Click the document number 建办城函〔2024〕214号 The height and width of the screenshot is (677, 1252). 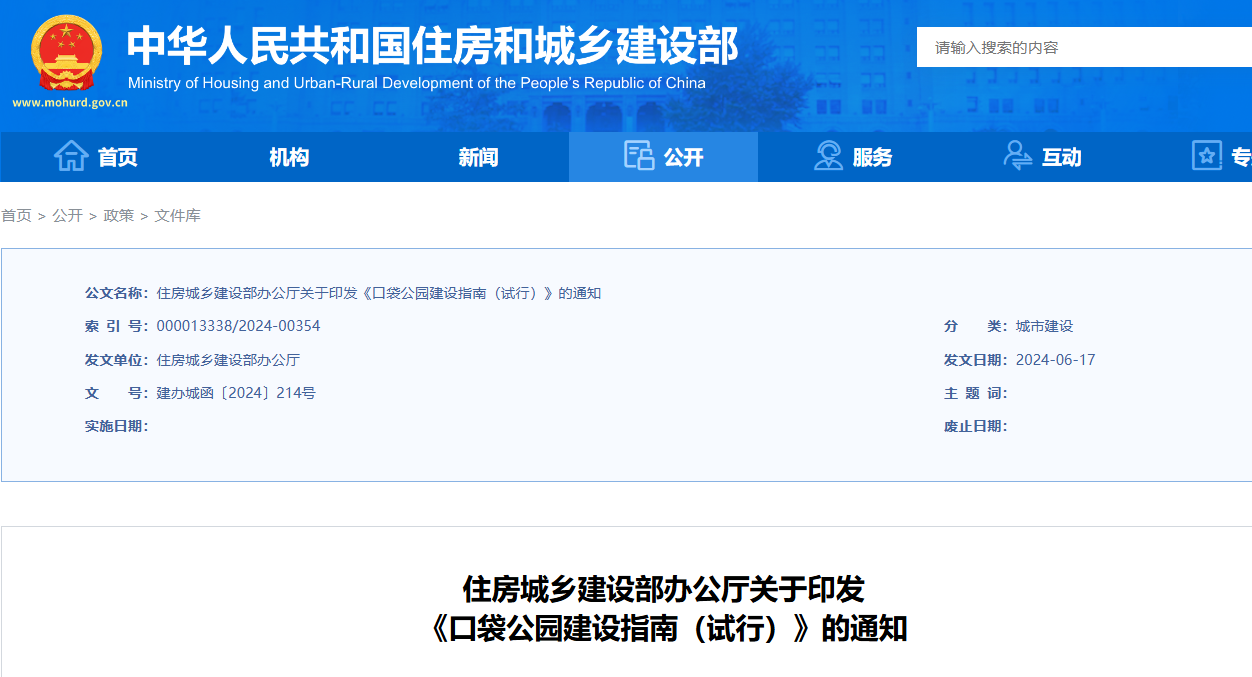[x=236, y=393]
